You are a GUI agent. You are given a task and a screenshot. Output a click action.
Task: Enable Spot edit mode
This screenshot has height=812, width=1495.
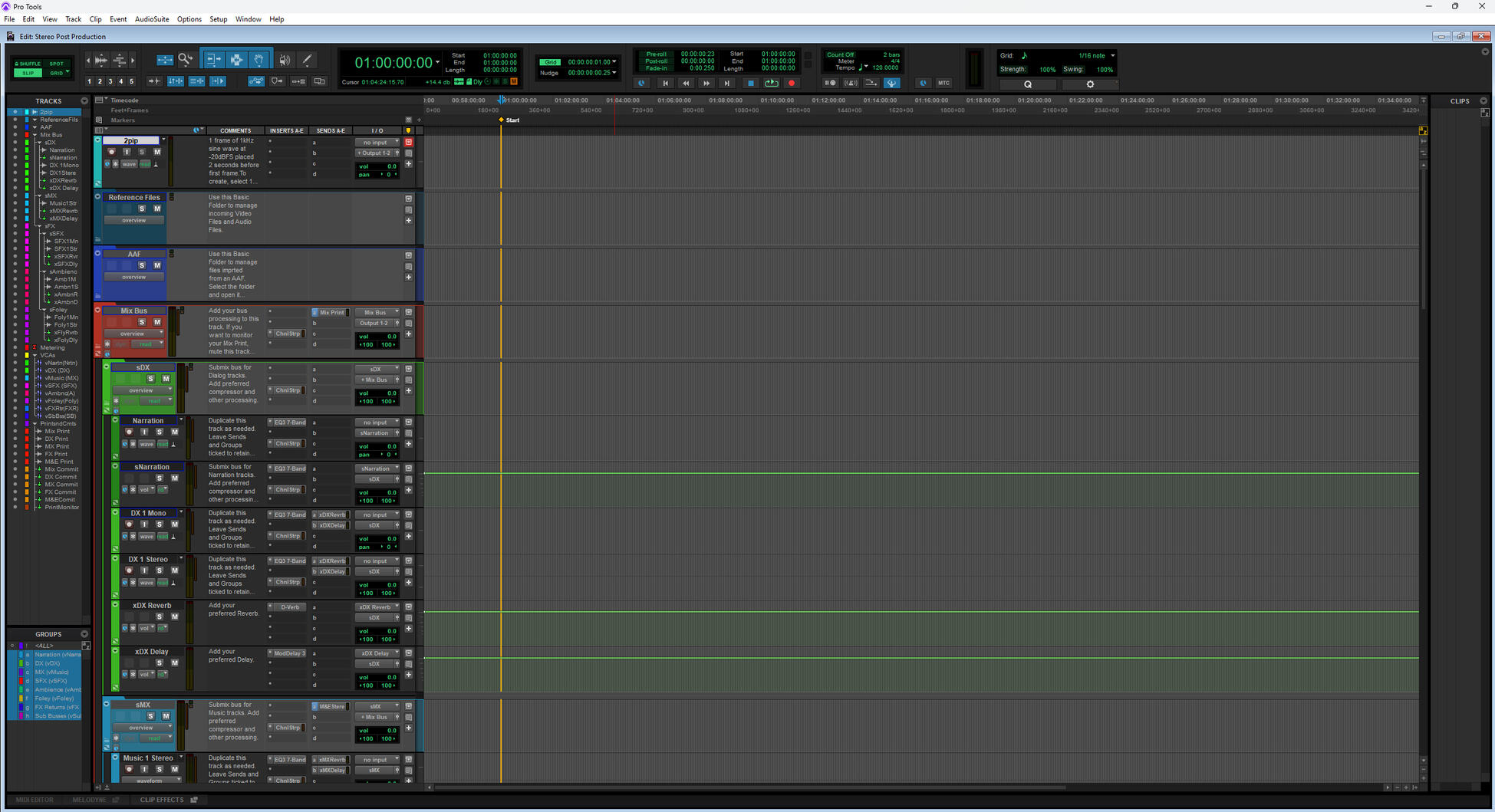[57, 64]
